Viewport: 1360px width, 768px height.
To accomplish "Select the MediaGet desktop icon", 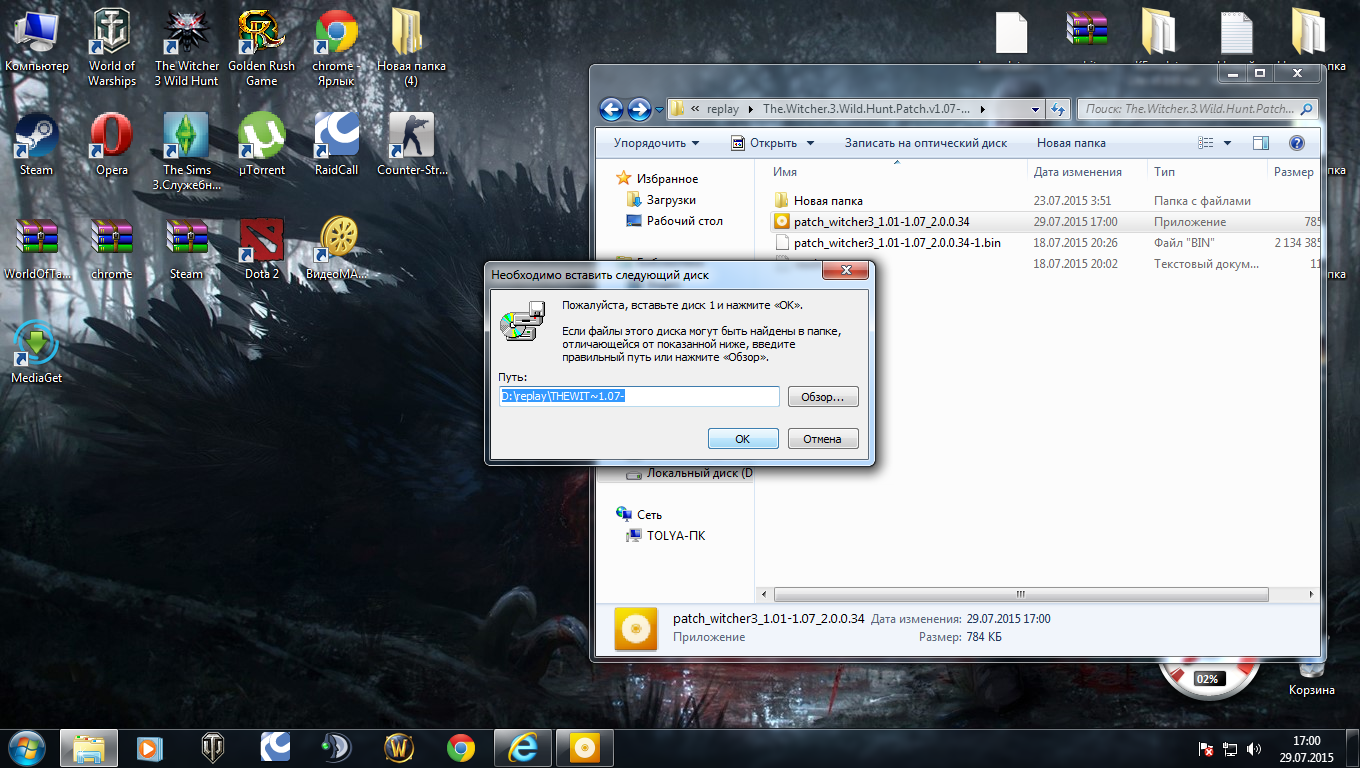I will pos(37,352).
